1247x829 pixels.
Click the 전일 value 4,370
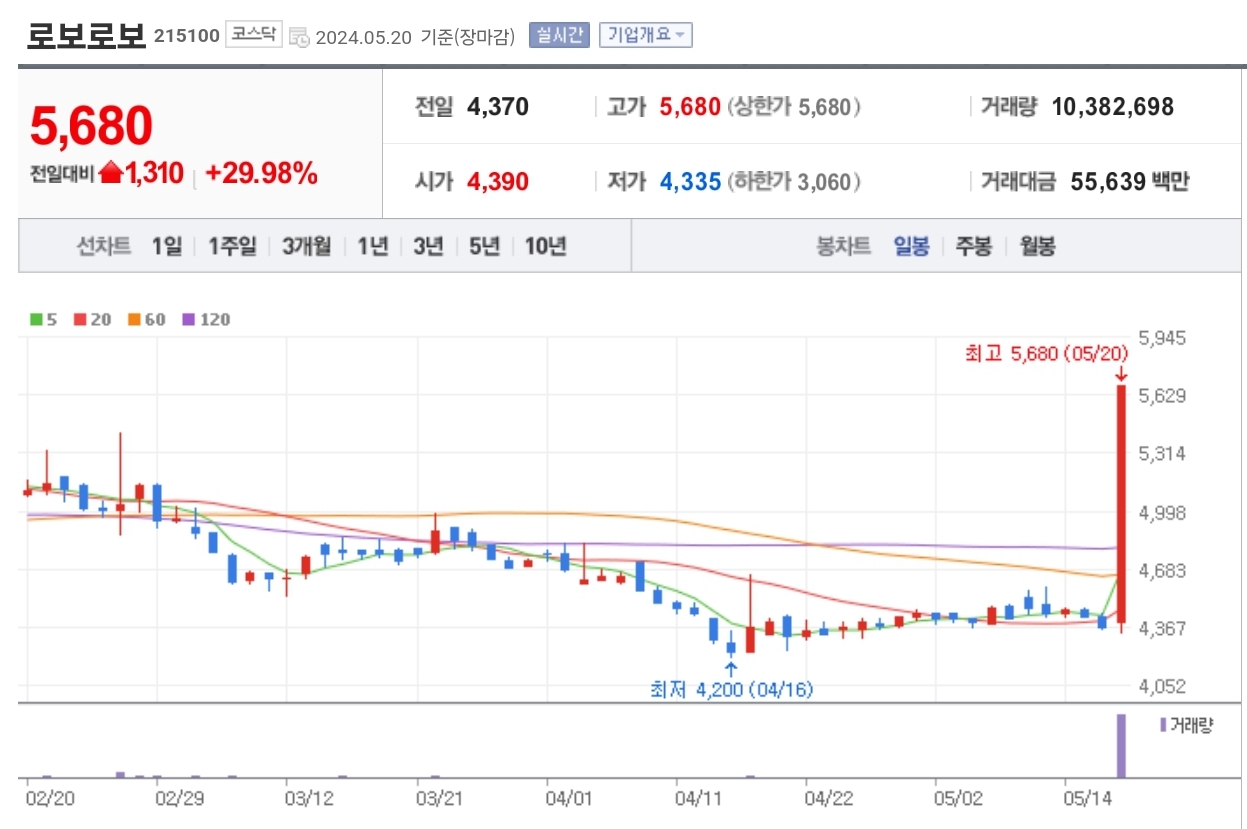[498, 107]
